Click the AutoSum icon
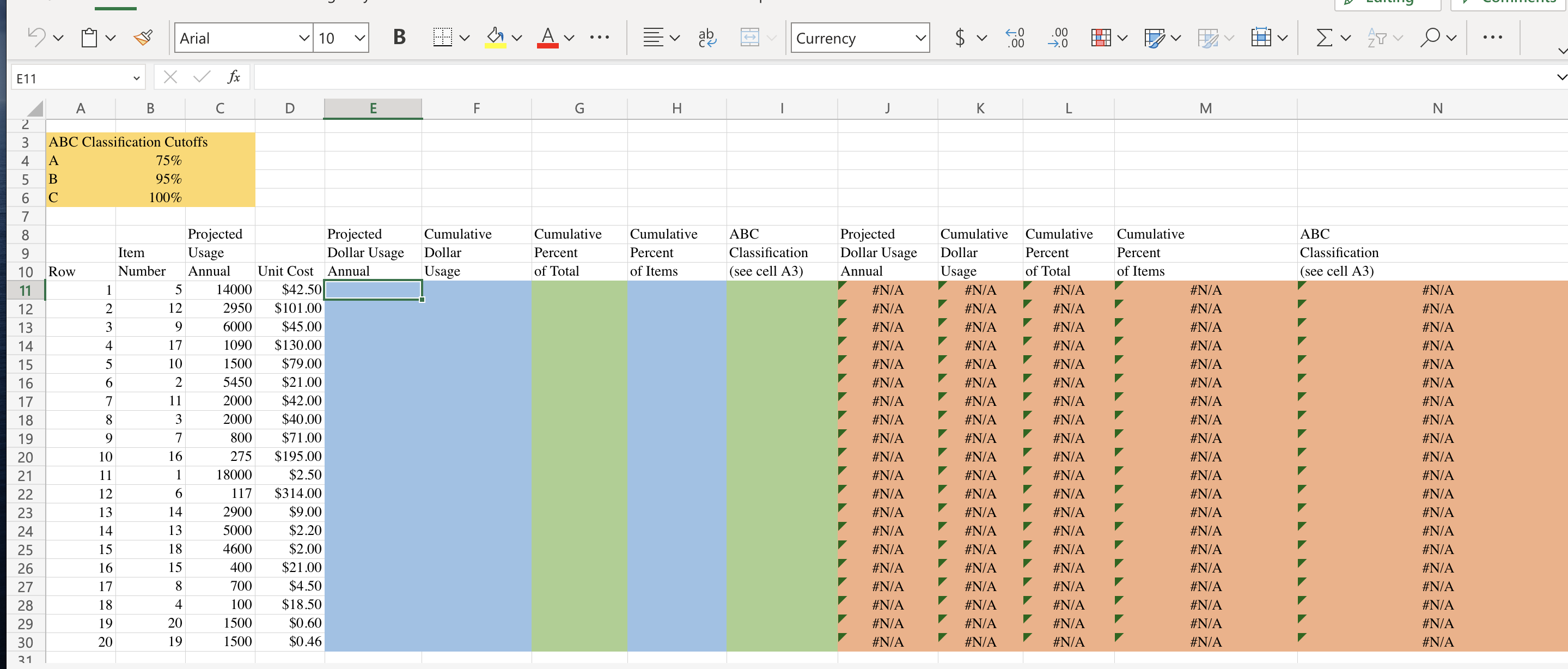This screenshot has width=1568, height=669. [1325, 37]
